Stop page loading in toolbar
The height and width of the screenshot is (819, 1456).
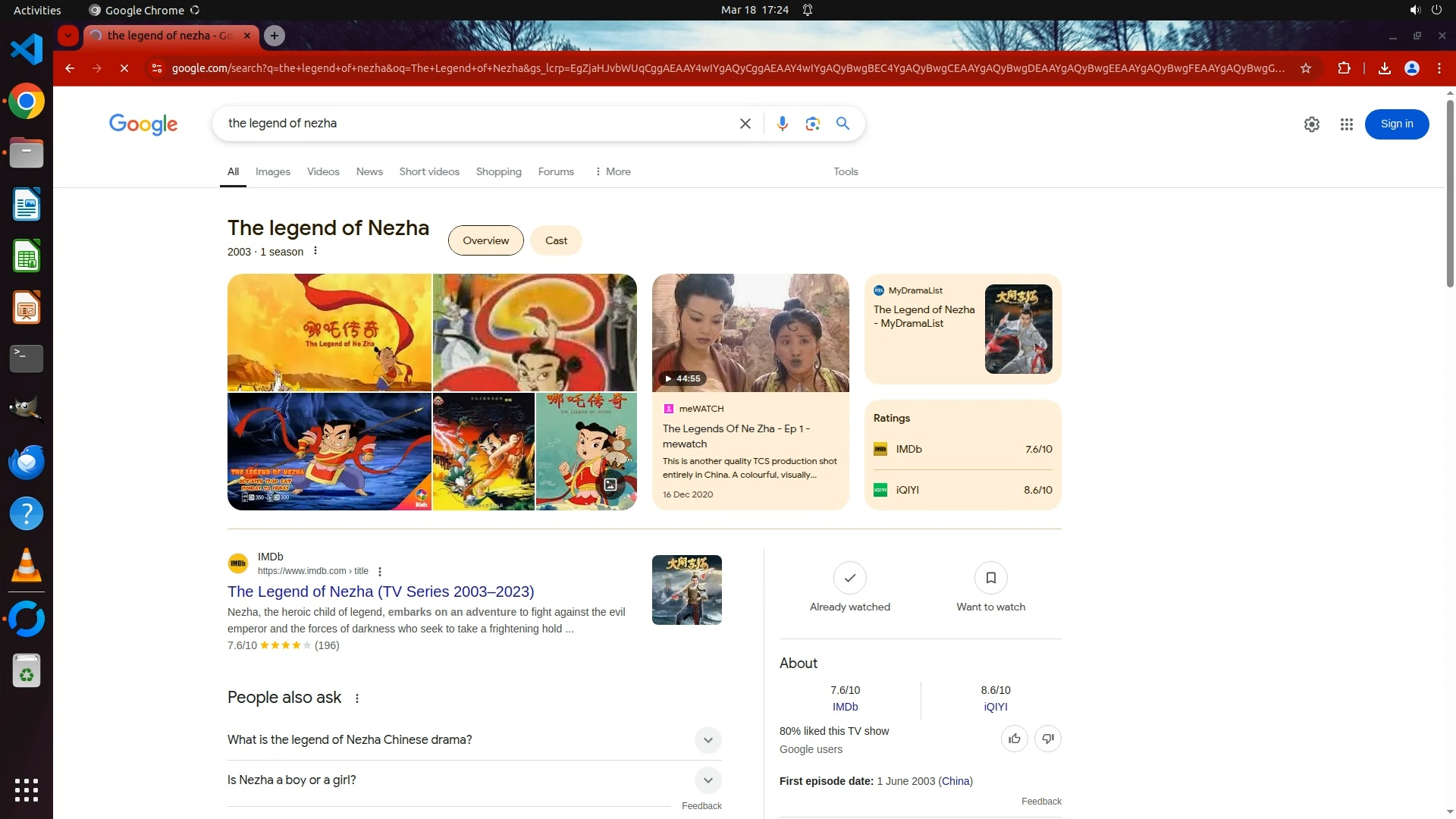[124, 68]
